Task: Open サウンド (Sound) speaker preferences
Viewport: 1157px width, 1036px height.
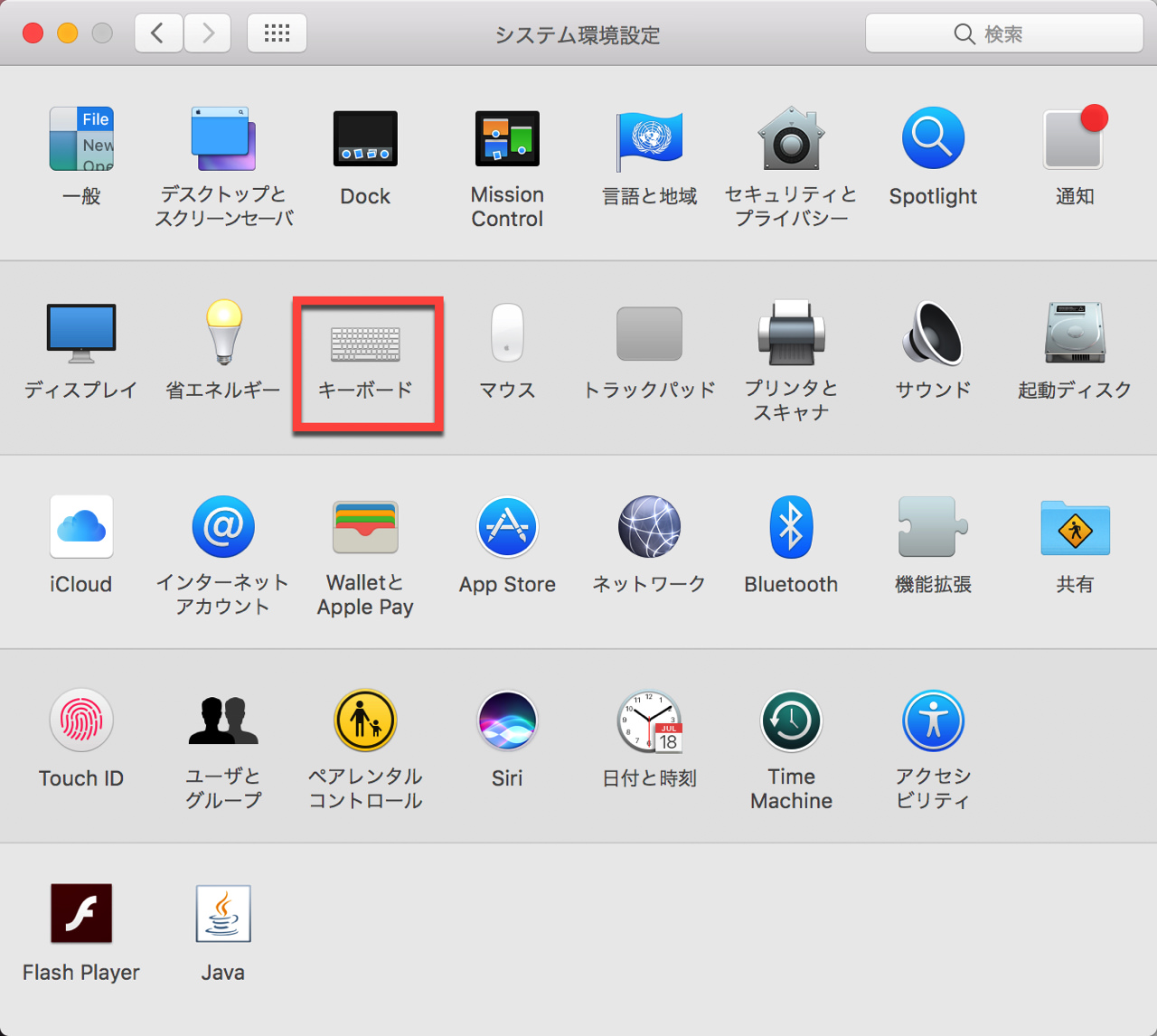Action: [933, 333]
